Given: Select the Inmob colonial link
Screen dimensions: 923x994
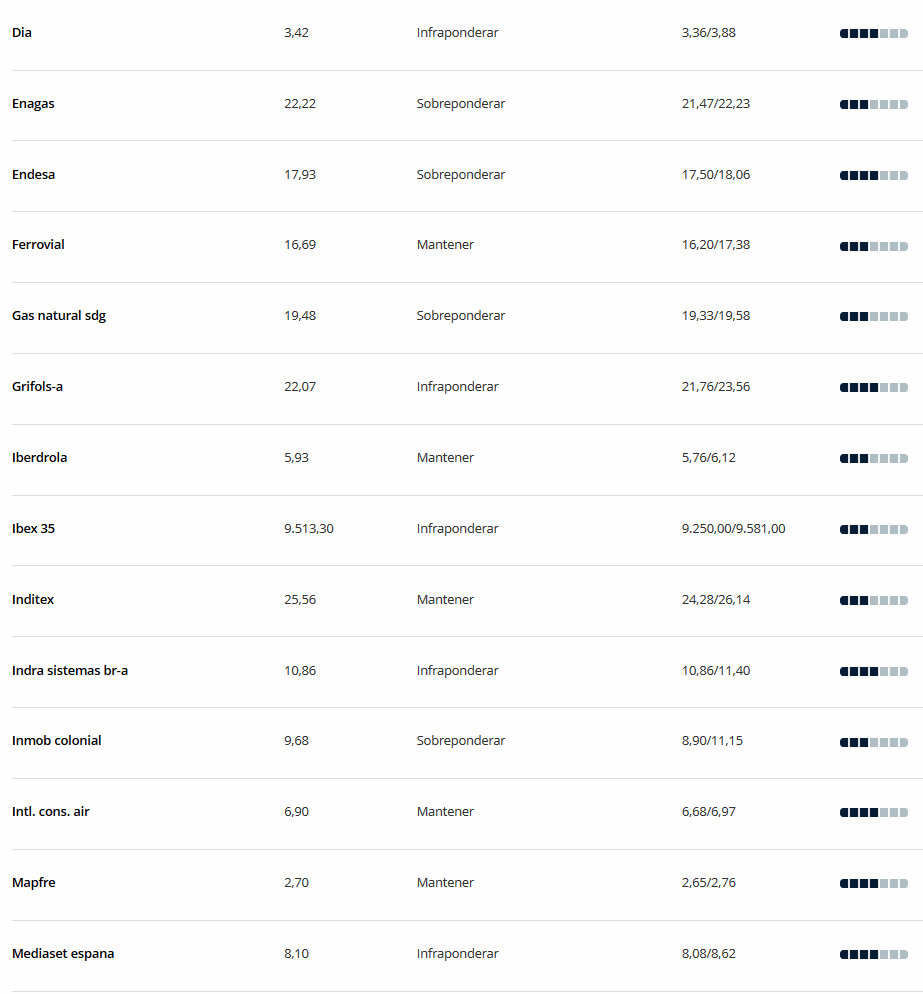Looking at the screenshot, I should 56,740.
